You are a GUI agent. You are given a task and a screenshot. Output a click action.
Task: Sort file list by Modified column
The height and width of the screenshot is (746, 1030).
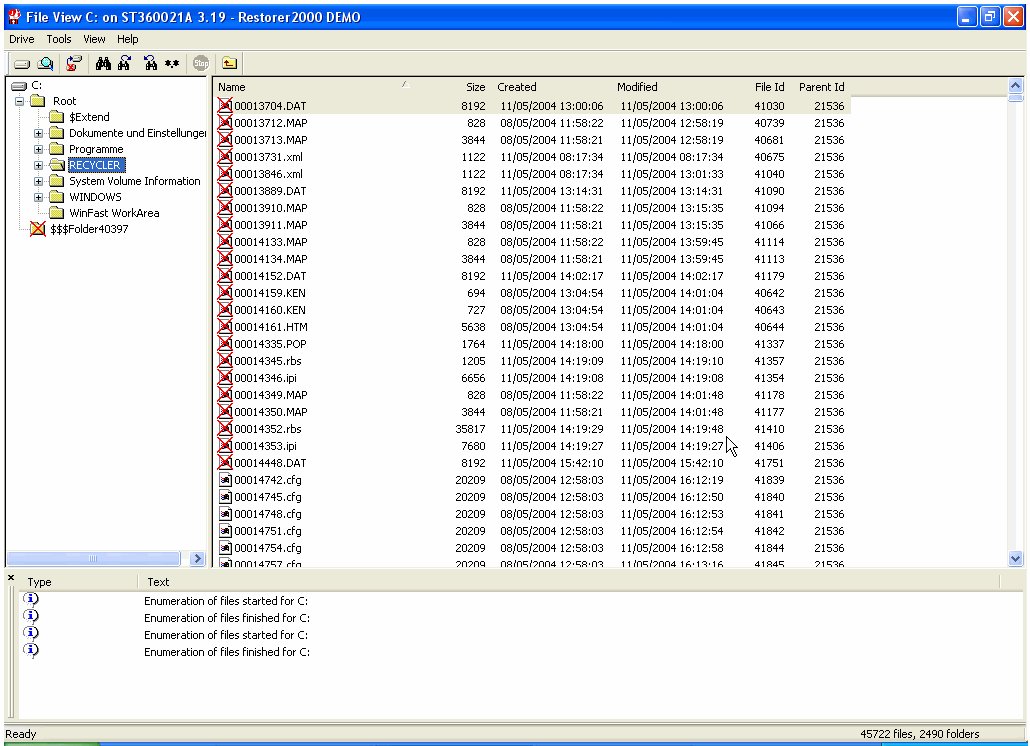click(671, 87)
